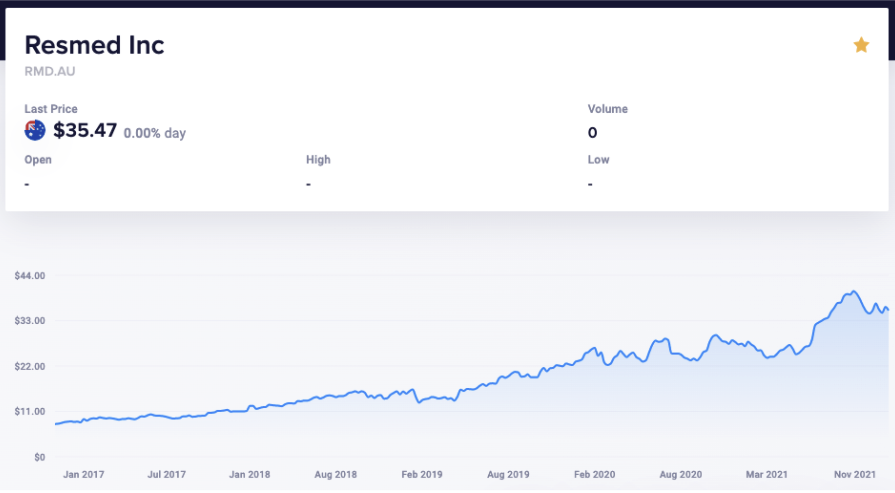Click the Feb 2019 axis label

[422, 474]
